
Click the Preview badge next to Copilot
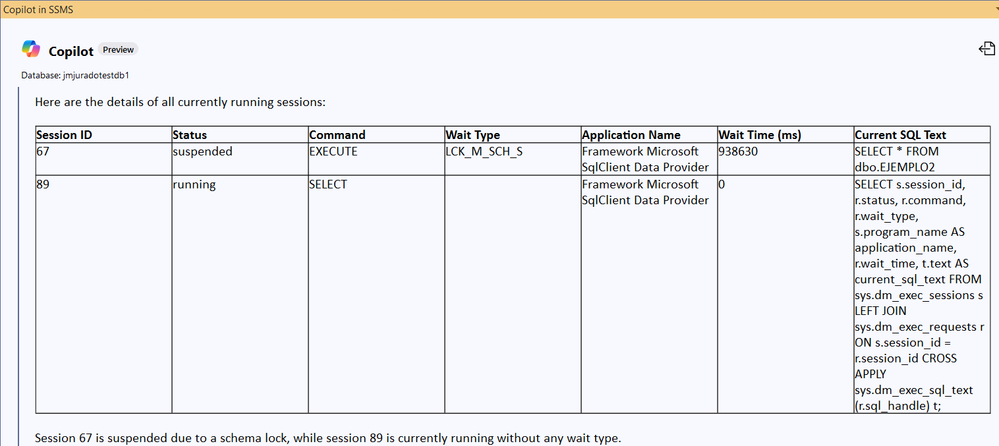click(x=119, y=50)
